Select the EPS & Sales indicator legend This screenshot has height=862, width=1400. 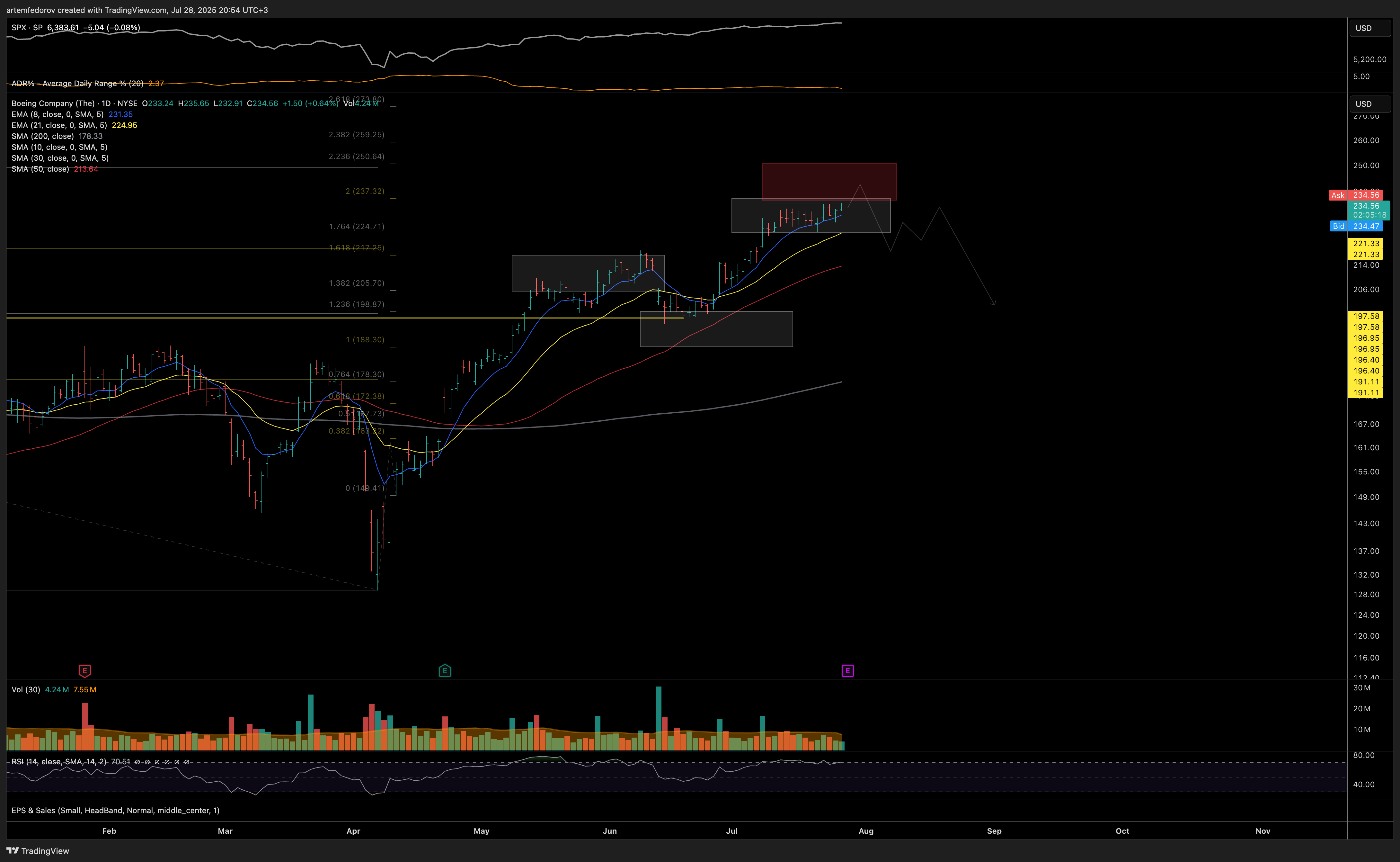[115, 810]
